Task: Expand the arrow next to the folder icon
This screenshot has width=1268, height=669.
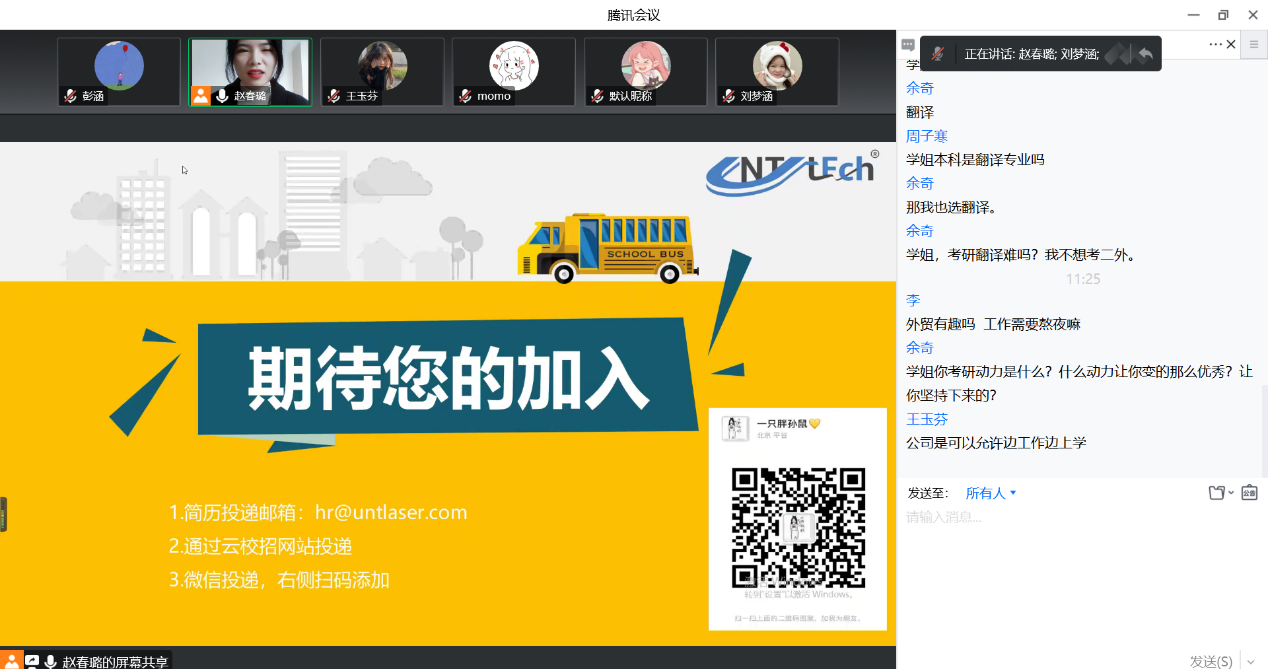Action: [1231, 493]
